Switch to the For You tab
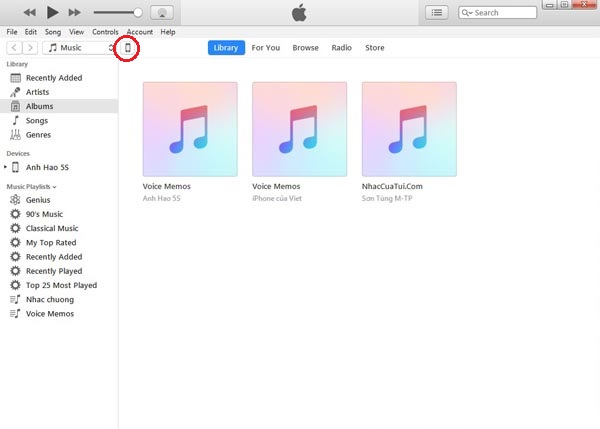Screen dimensions: 600x429 click(266, 48)
